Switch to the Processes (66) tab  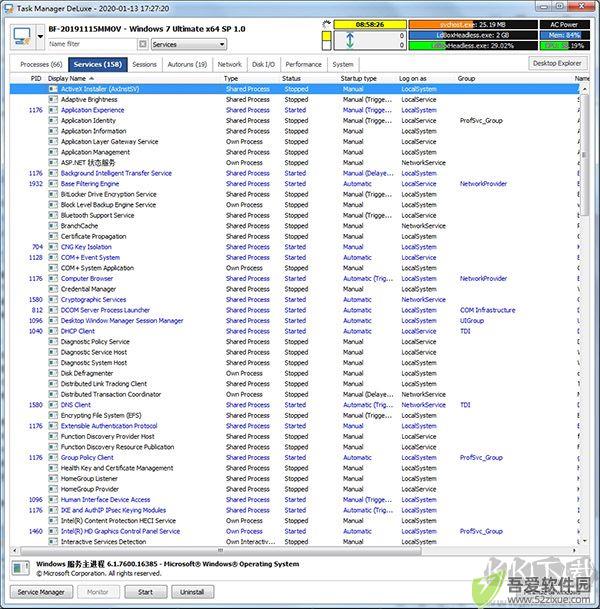41,64
